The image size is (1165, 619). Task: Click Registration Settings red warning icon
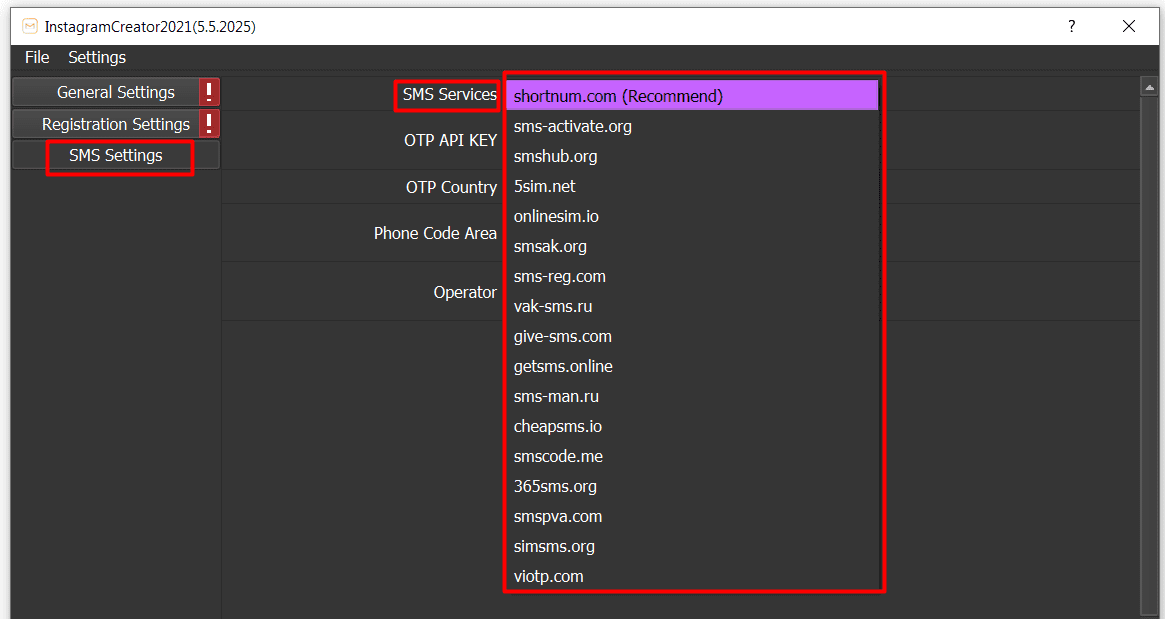pyautogui.click(x=210, y=124)
